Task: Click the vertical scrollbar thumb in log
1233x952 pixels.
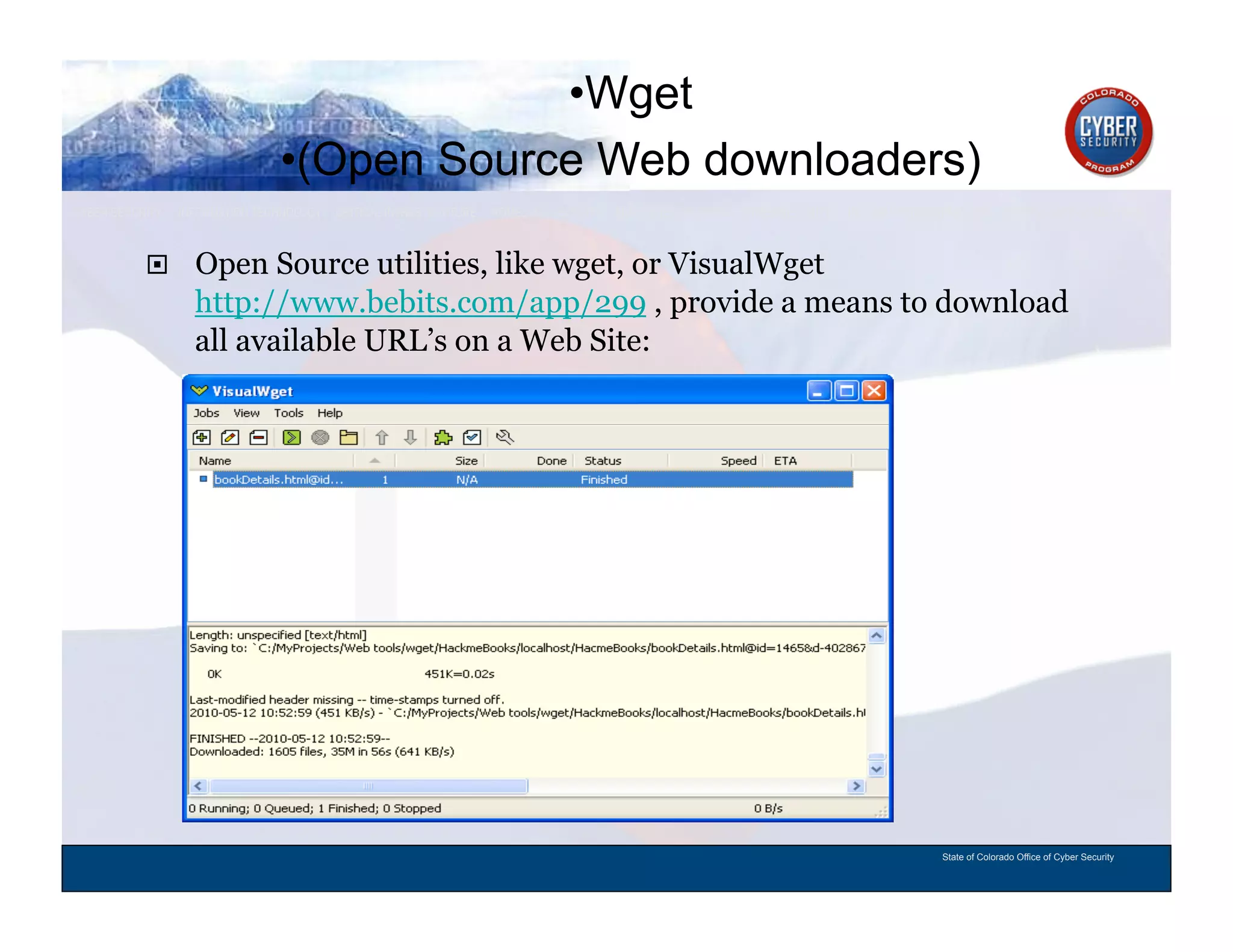Action: tap(877, 756)
